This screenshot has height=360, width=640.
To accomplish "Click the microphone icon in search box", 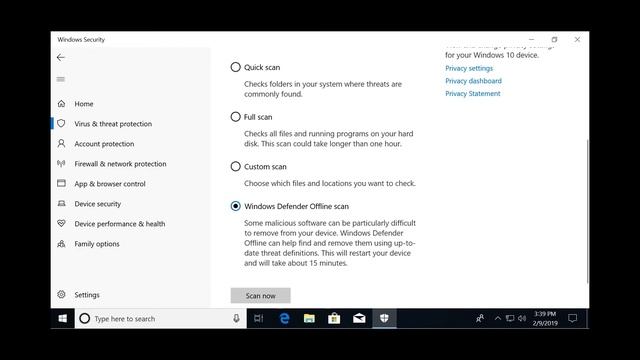I will tap(236, 318).
